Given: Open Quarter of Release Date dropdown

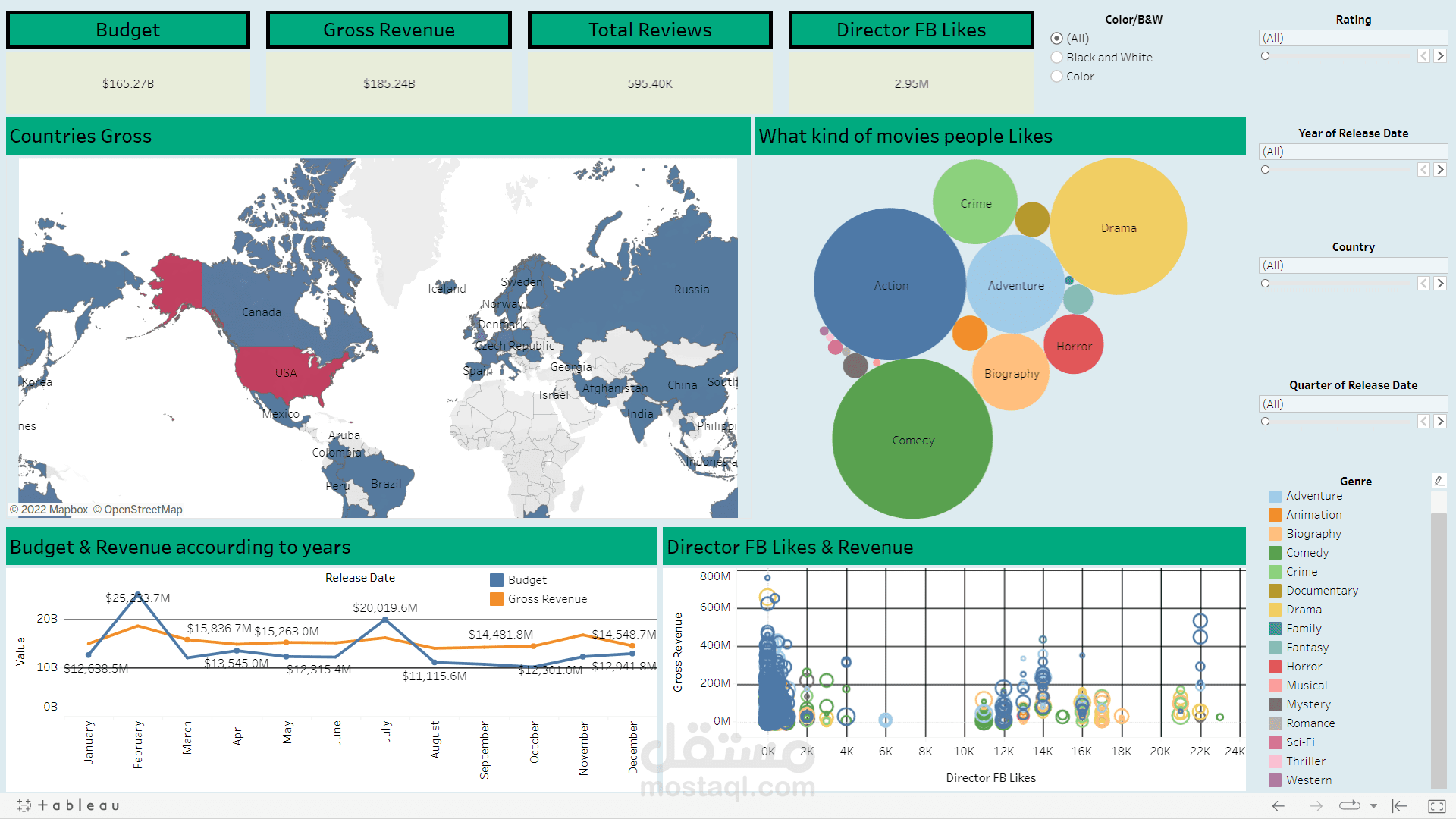Looking at the screenshot, I should tap(1353, 404).
